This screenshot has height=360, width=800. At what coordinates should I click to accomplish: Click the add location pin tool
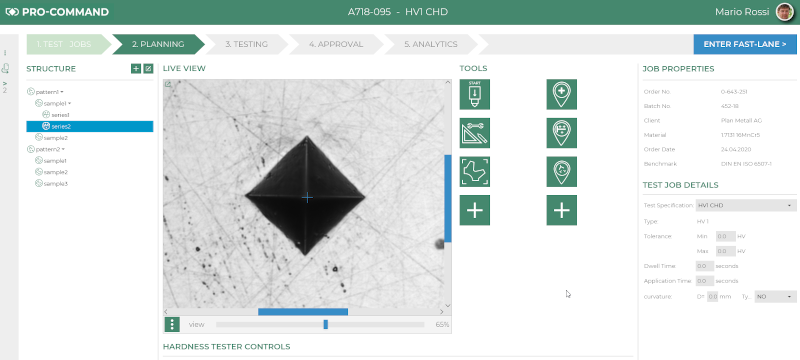click(x=562, y=94)
